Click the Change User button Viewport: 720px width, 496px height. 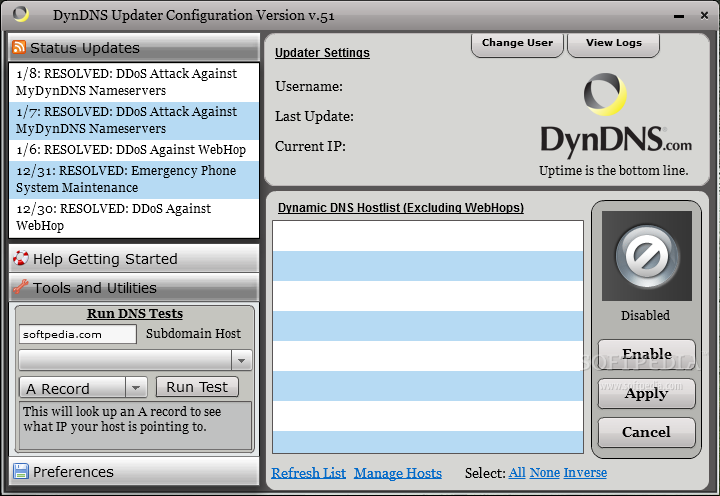[517, 44]
